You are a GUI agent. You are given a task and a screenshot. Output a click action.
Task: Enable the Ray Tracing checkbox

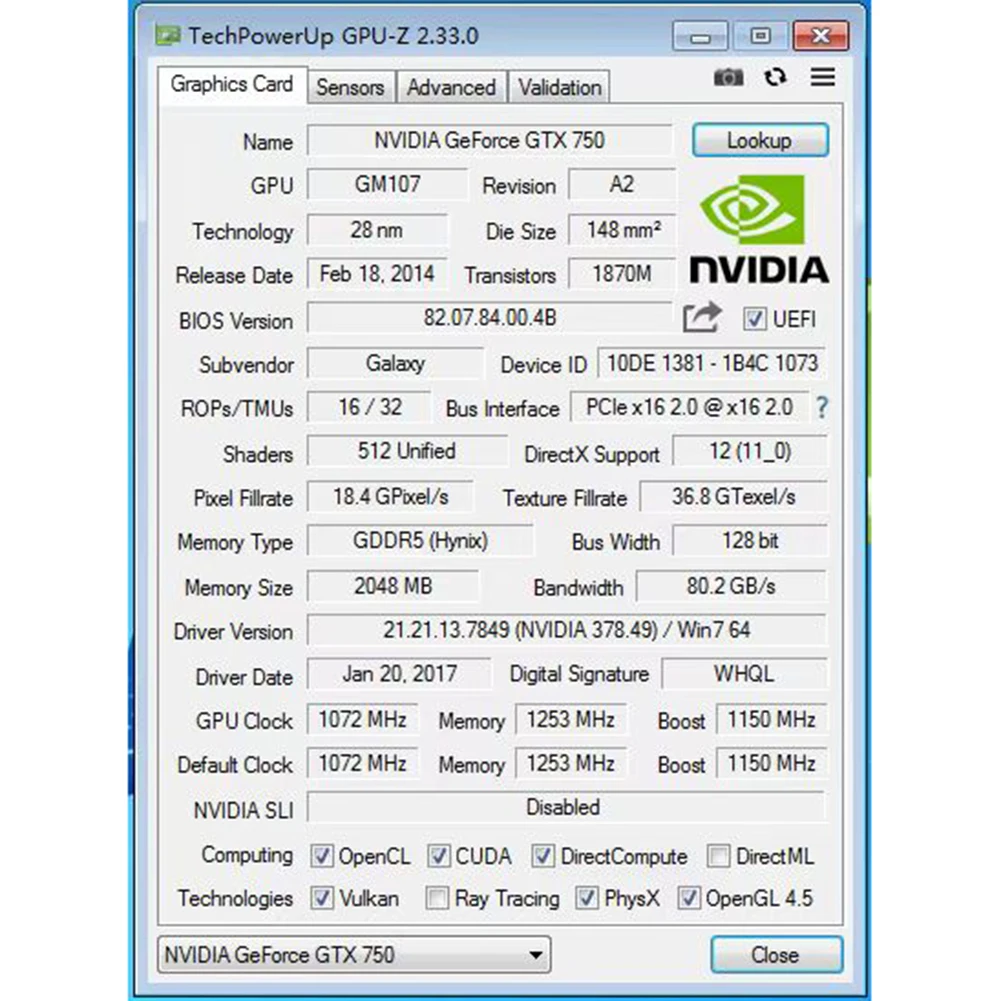point(437,898)
